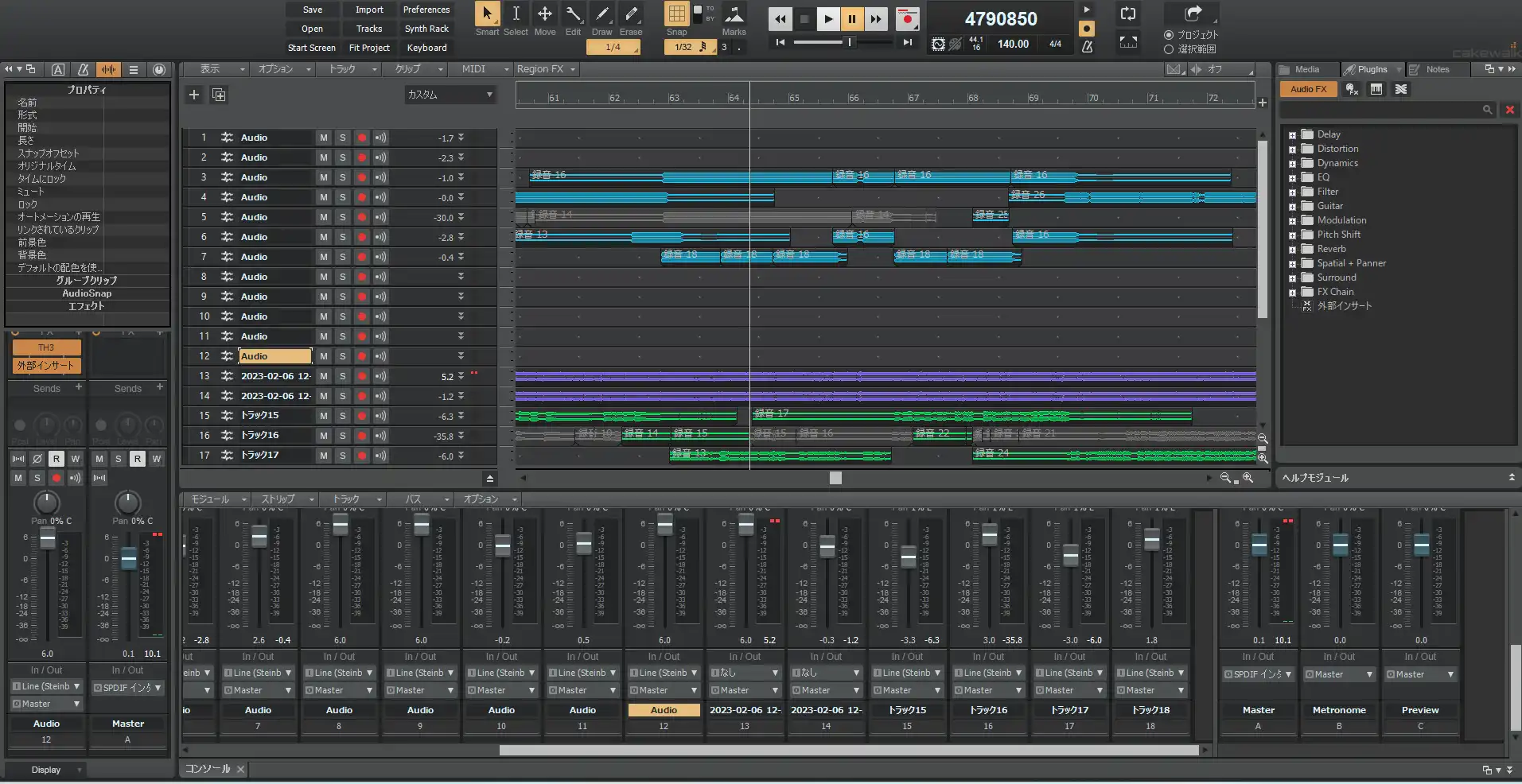Click the Metronome bus volume fader
The width and height of the screenshot is (1522, 784).
tap(1341, 546)
